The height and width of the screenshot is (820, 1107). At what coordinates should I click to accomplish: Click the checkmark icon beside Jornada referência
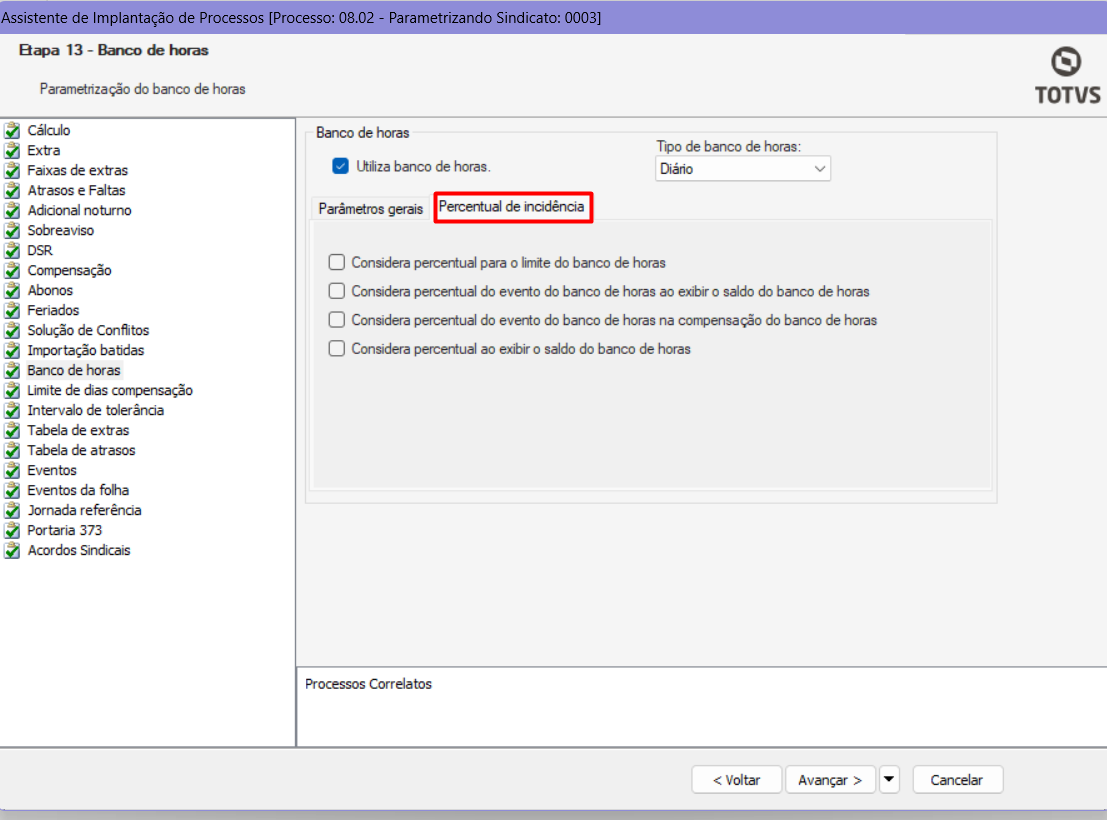click(12, 511)
